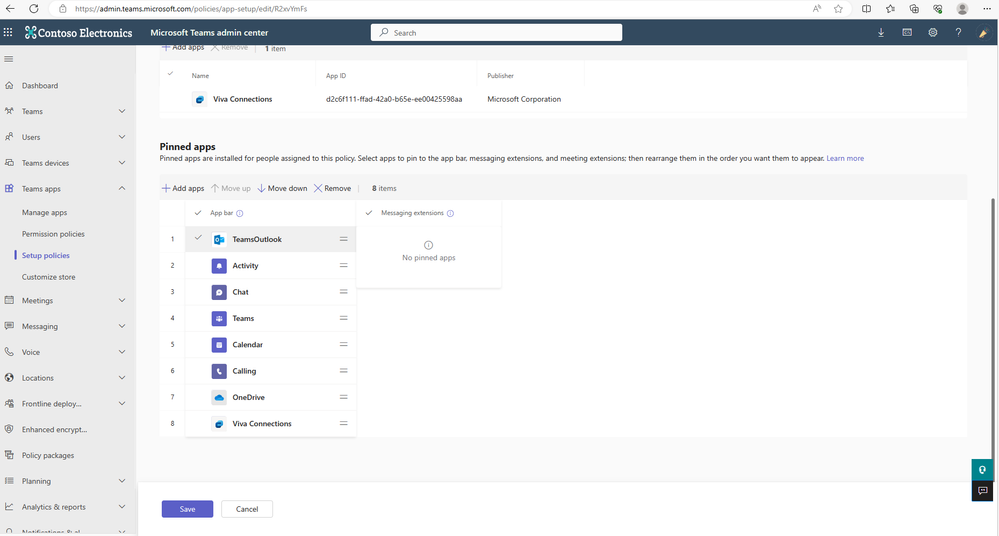Open Enhanced encryption policies page
The width and height of the screenshot is (999, 536).
coord(54,430)
